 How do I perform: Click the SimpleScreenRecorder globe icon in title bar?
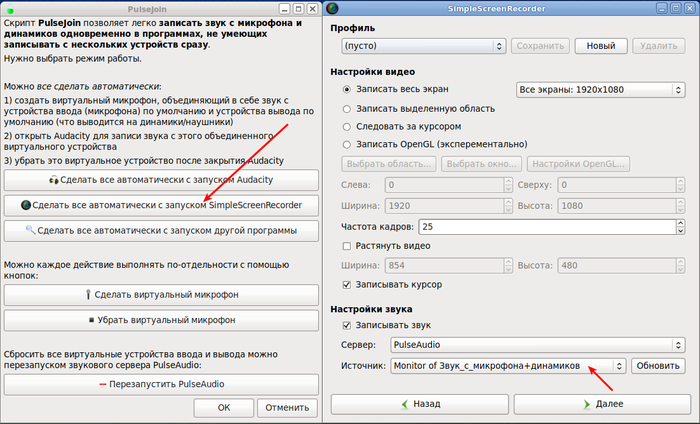(x=332, y=8)
